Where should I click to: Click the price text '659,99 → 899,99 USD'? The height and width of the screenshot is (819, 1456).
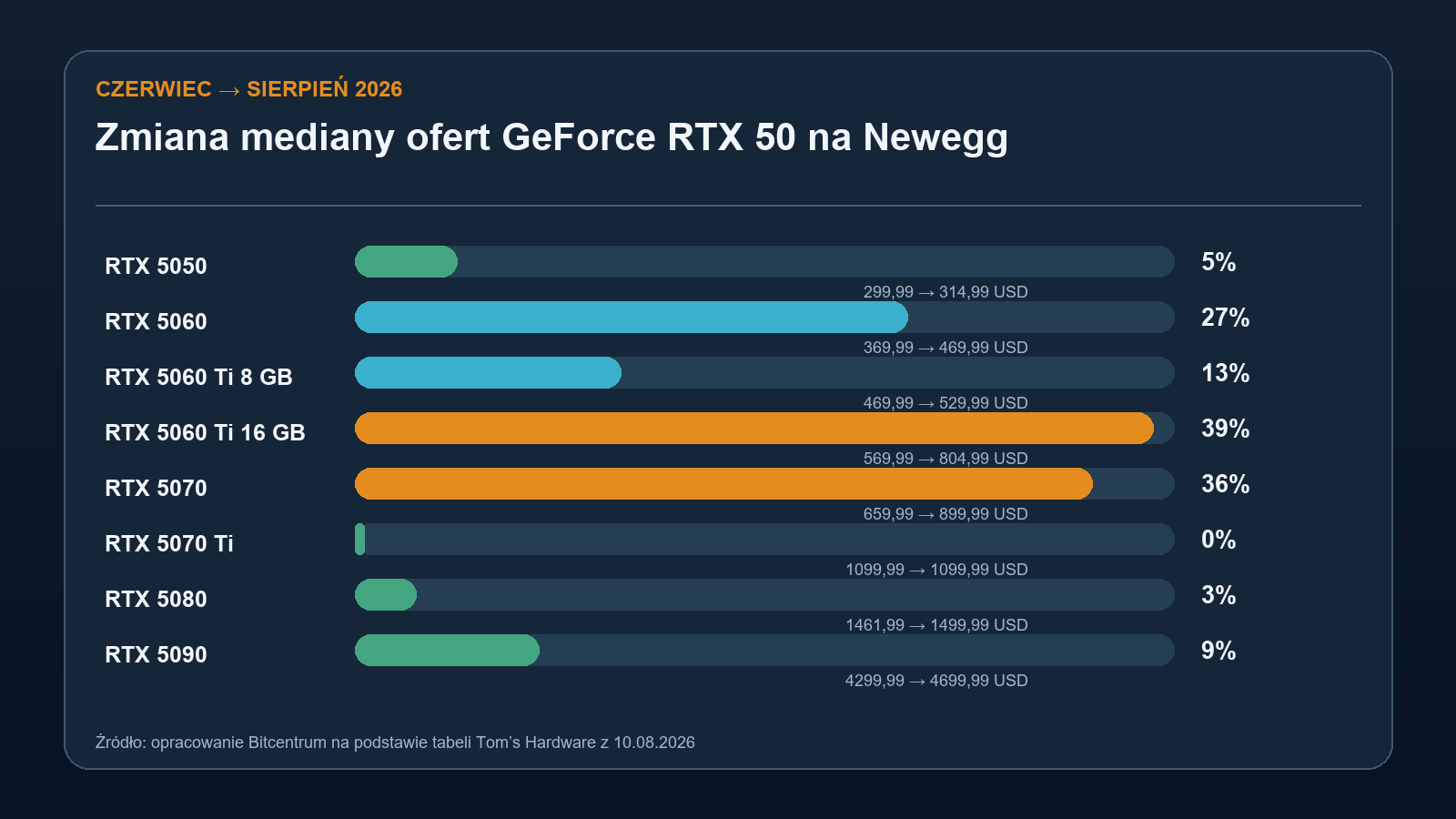point(945,514)
